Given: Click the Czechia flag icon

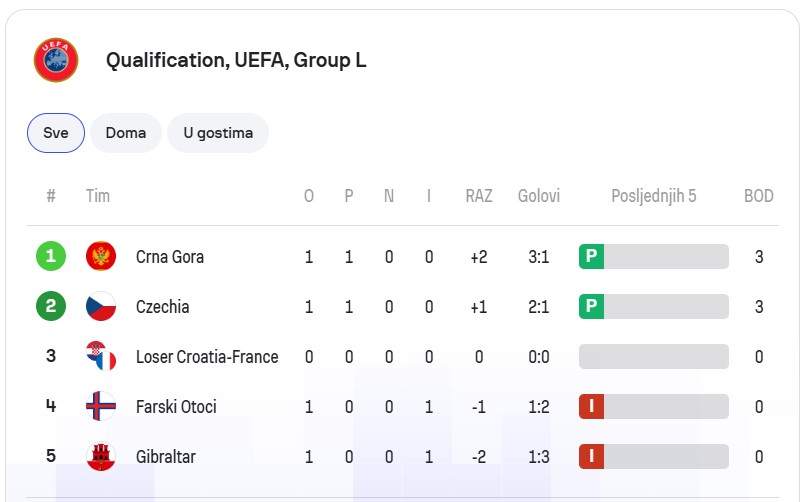Looking at the screenshot, I should pos(101,307).
